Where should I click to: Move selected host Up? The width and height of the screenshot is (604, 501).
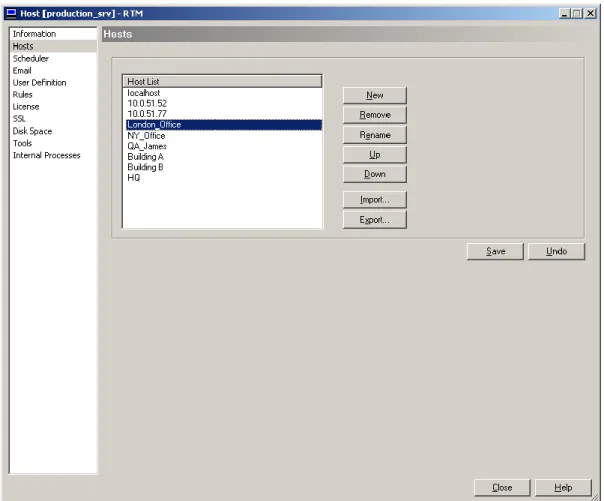[374, 154]
